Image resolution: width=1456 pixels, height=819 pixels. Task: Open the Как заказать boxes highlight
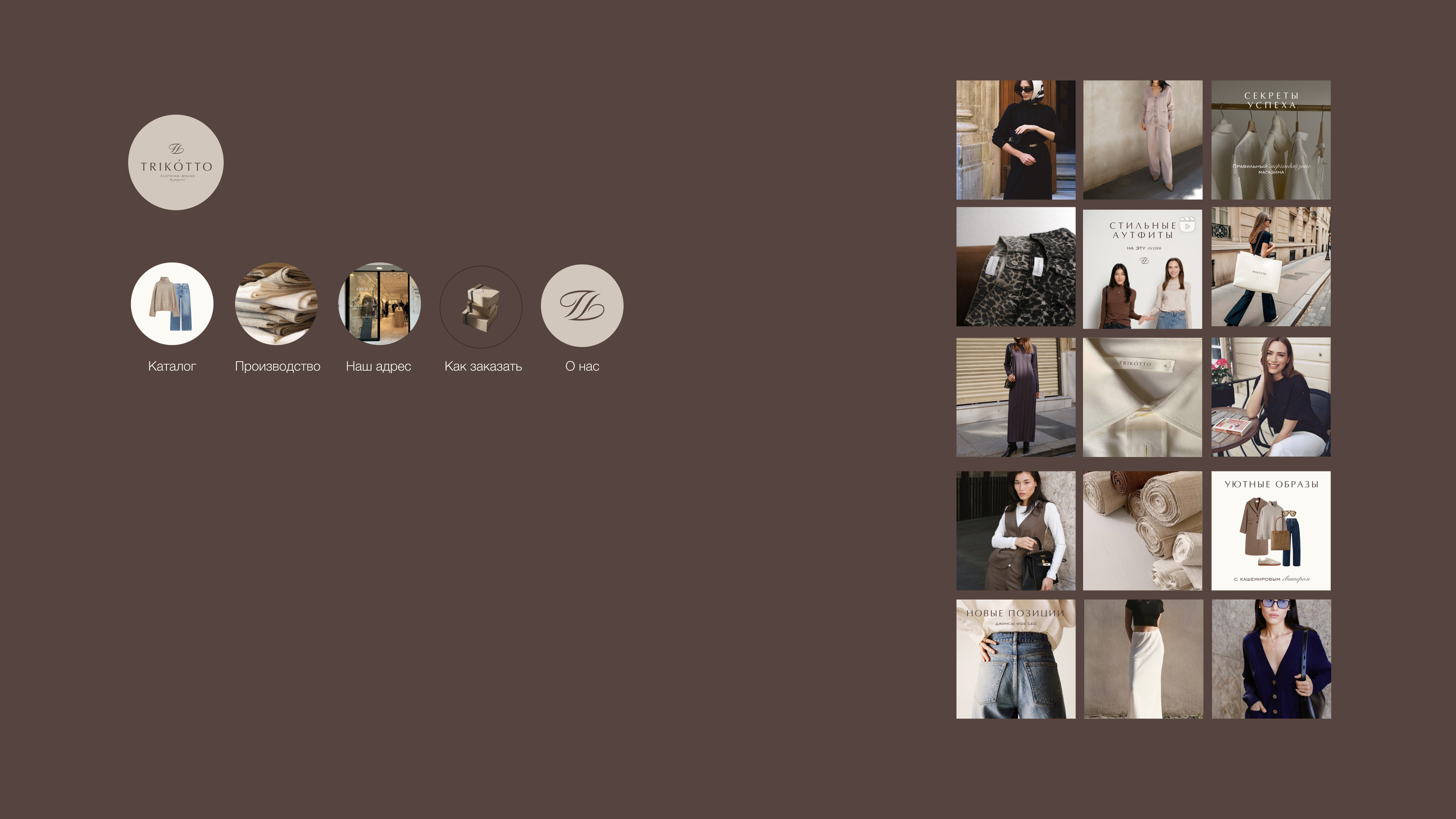click(x=481, y=306)
